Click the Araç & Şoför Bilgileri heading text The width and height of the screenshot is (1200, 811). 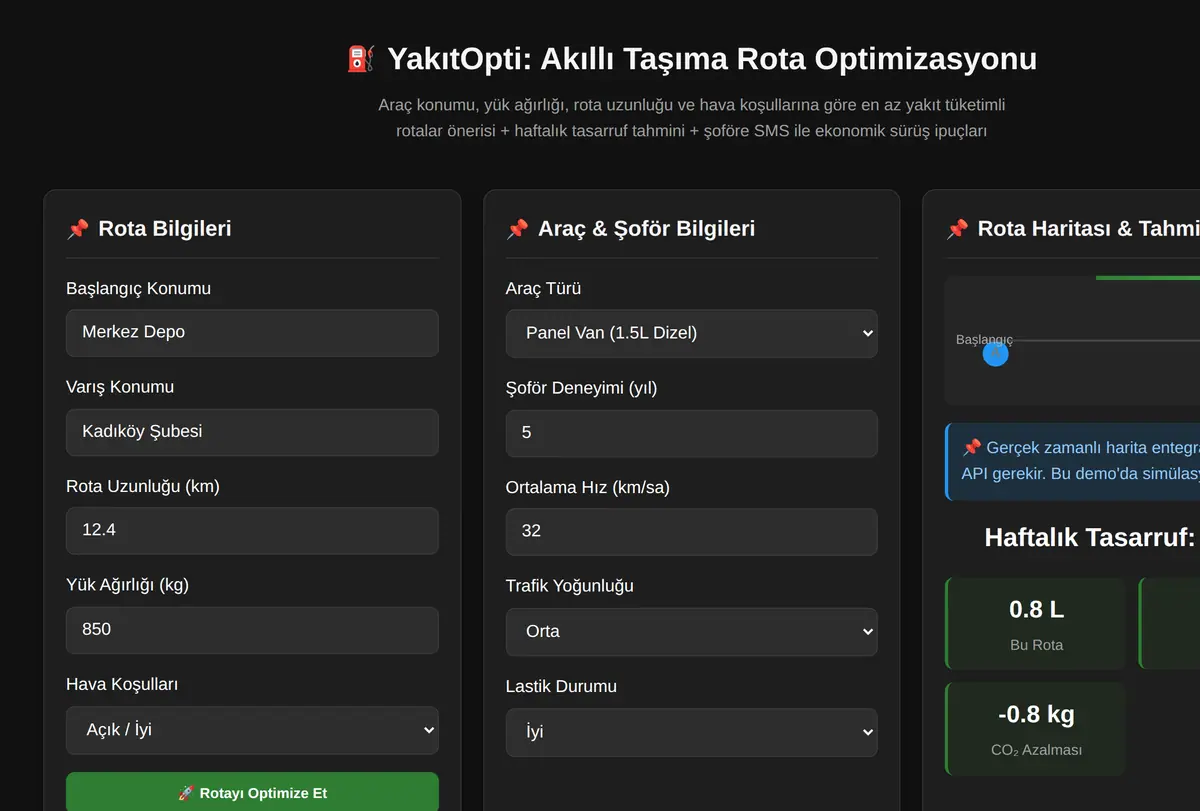click(646, 229)
